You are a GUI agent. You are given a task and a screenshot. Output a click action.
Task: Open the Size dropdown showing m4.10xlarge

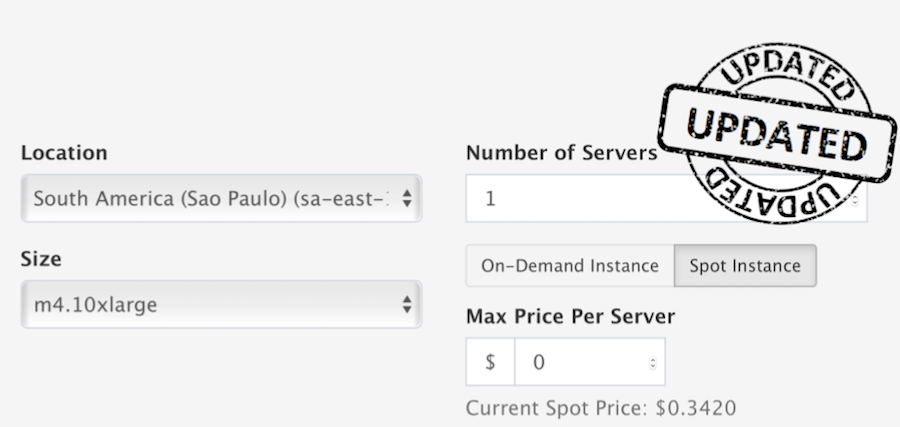[x=222, y=304]
